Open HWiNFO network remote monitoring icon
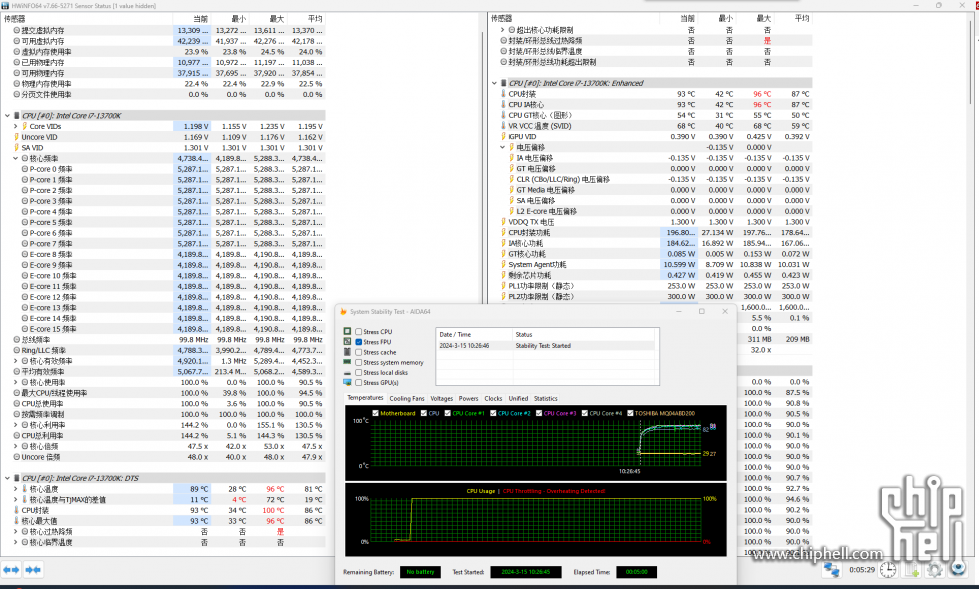979x589 pixels. click(831, 570)
